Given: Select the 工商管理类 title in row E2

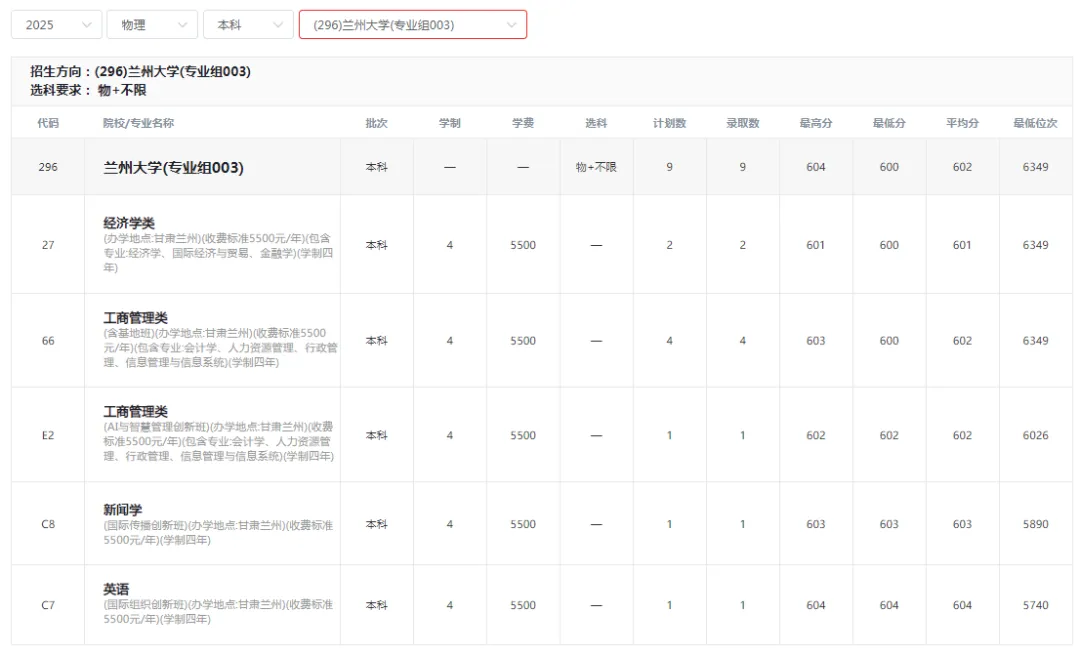Looking at the screenshot, I should coord(136,412).
